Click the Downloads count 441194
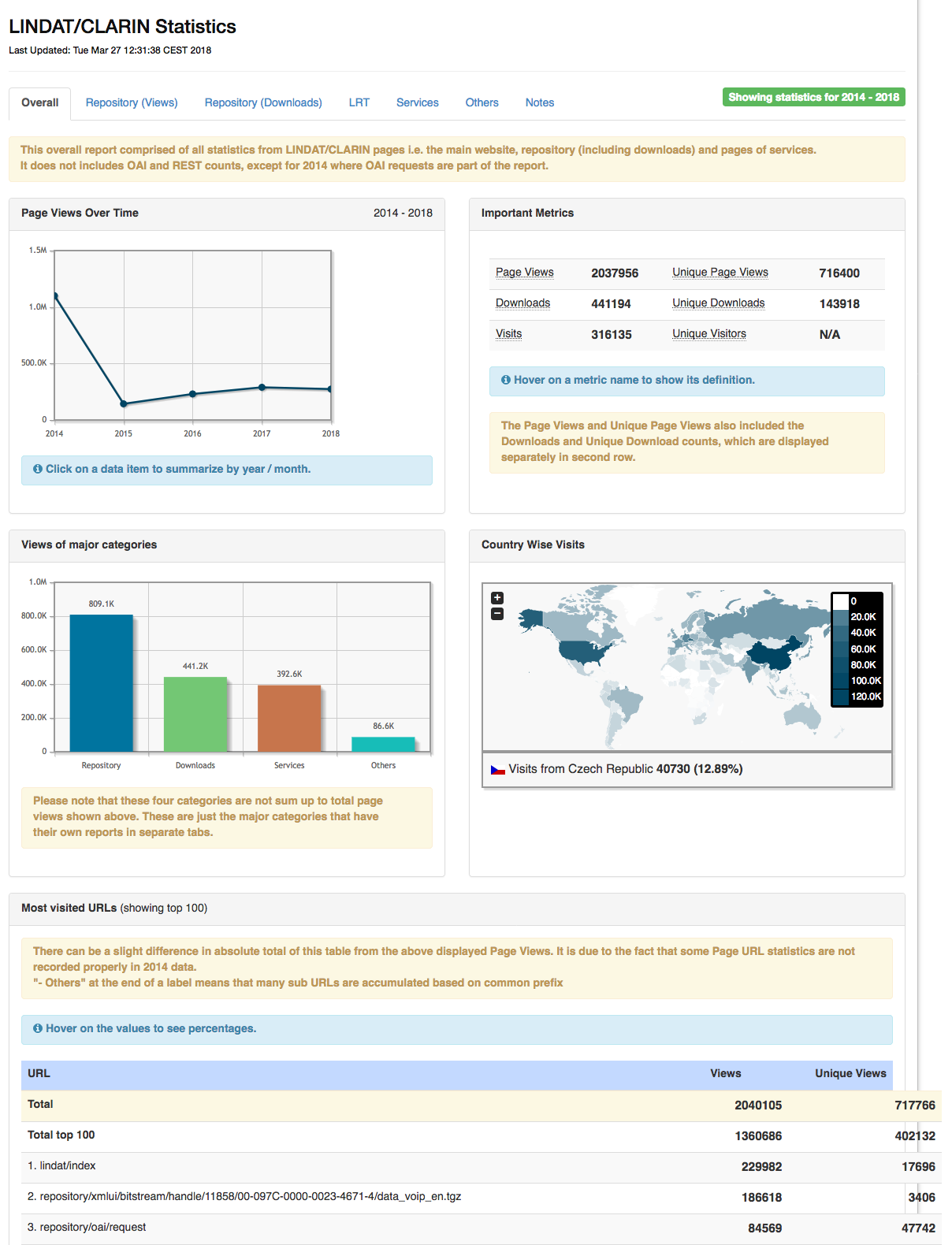This screenshot has height=1245, width=952. [612, 304]
